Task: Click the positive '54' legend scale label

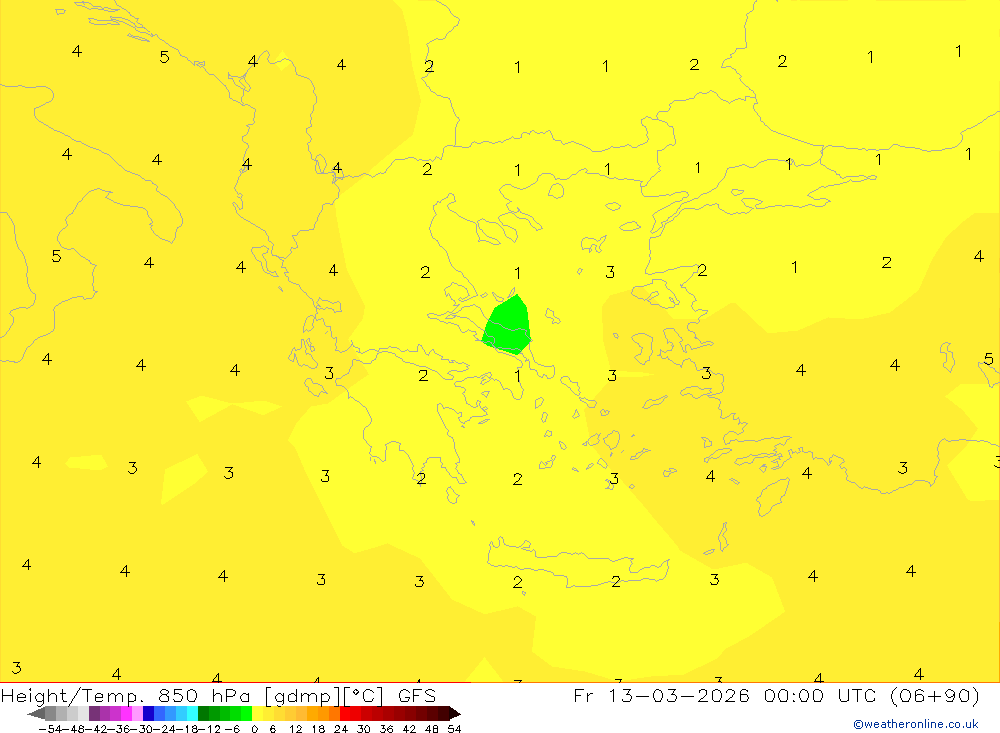Action: click(454, 729)
